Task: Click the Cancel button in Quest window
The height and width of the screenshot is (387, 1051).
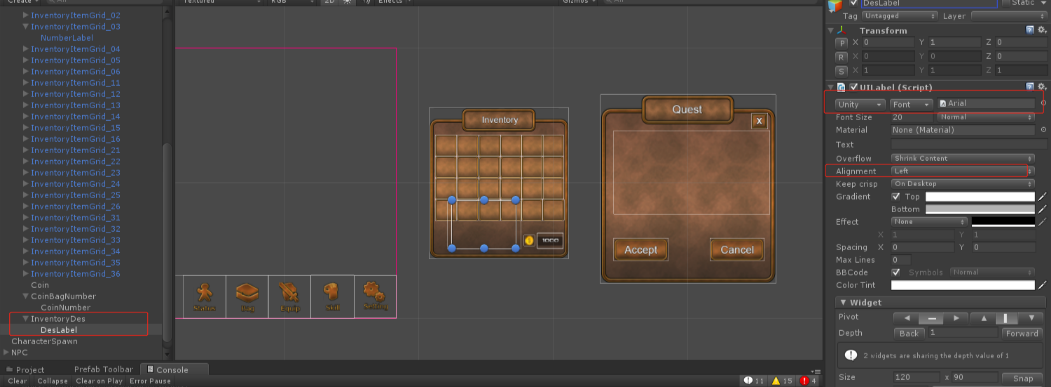Action: pyautogui.click(x=737, y=250)
